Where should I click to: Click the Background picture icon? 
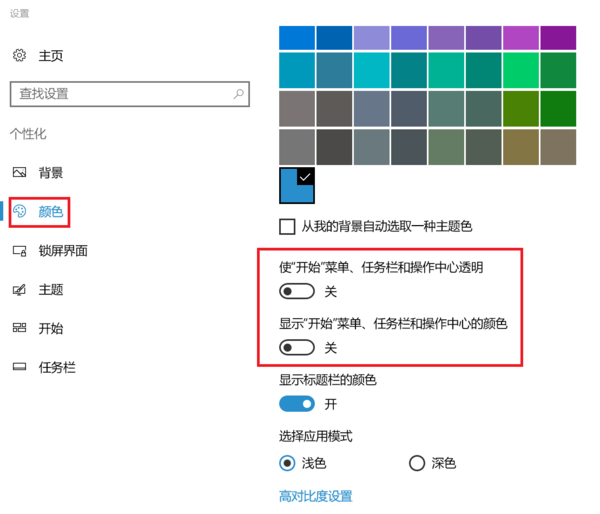tap(19, 173)
